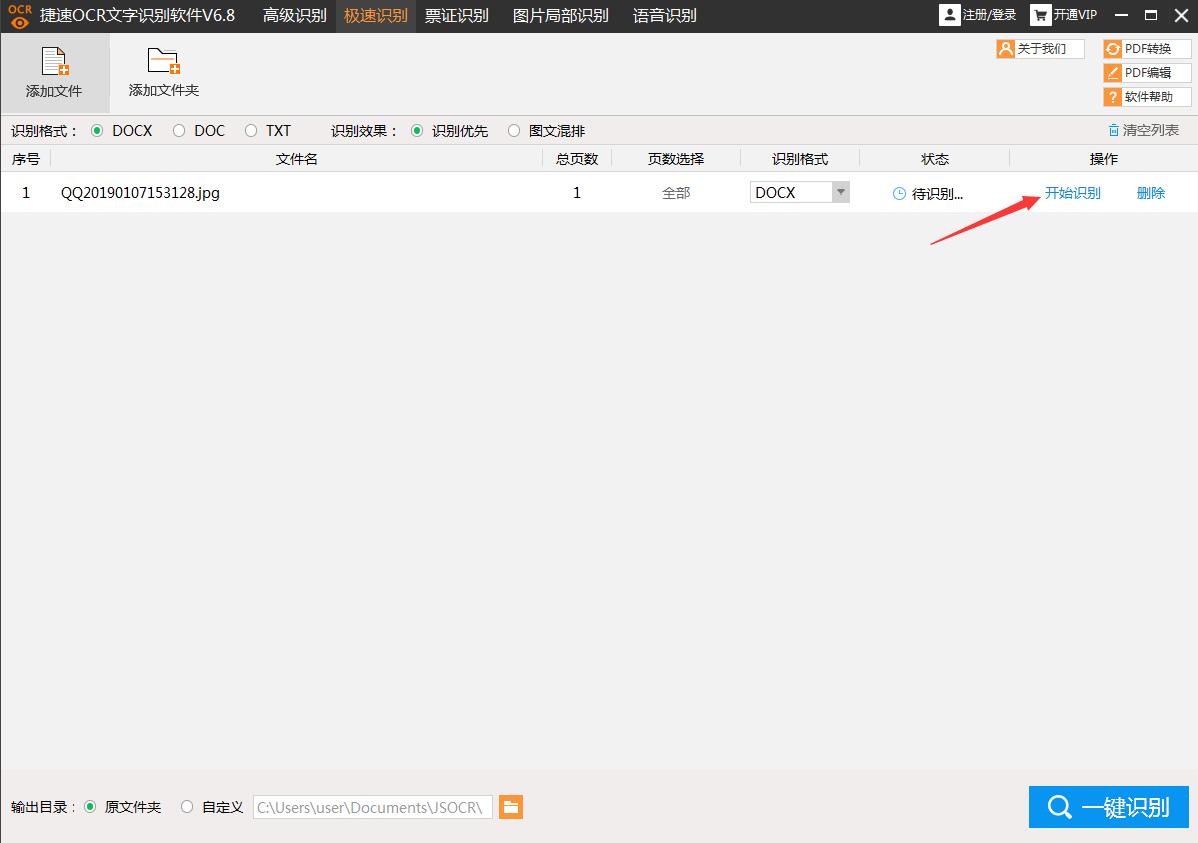Open the DOCX format dropdown for the file

(x=793, y=192)
